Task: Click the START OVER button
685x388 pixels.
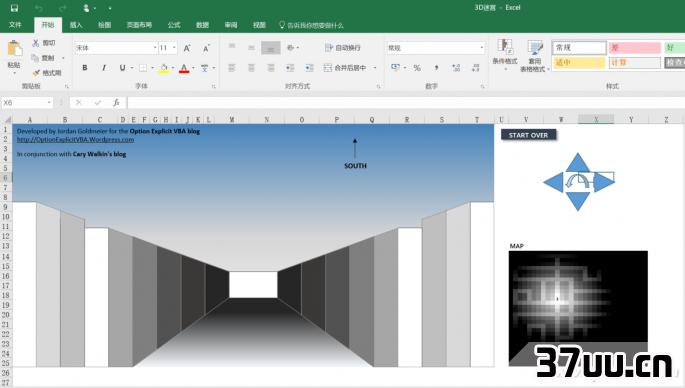Action: click(528, 135)
